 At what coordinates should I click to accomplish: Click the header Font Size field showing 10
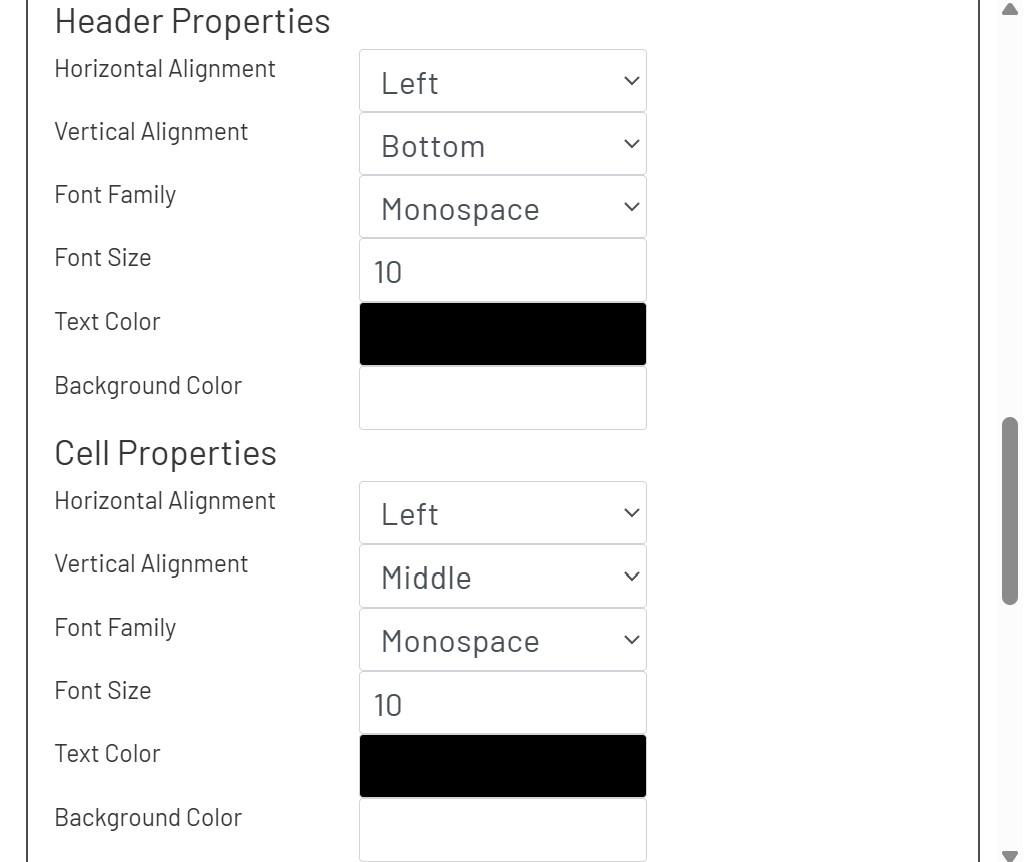pos(502,270)
